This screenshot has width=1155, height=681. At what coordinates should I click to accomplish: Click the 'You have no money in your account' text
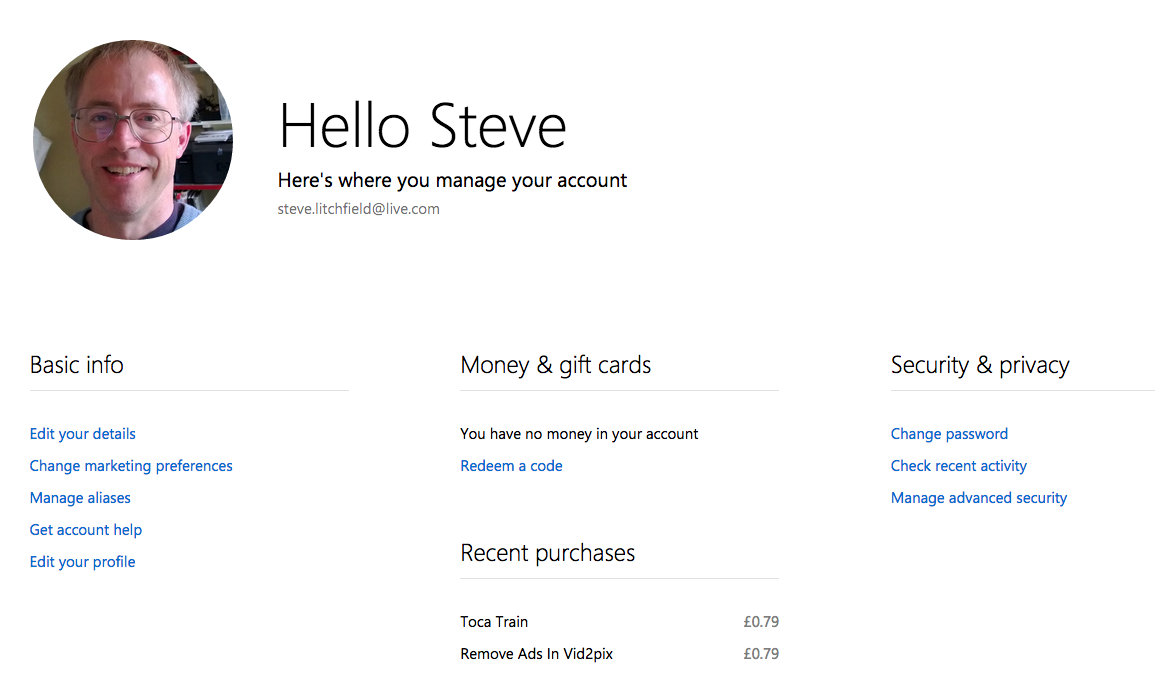(x=579, y=434)
